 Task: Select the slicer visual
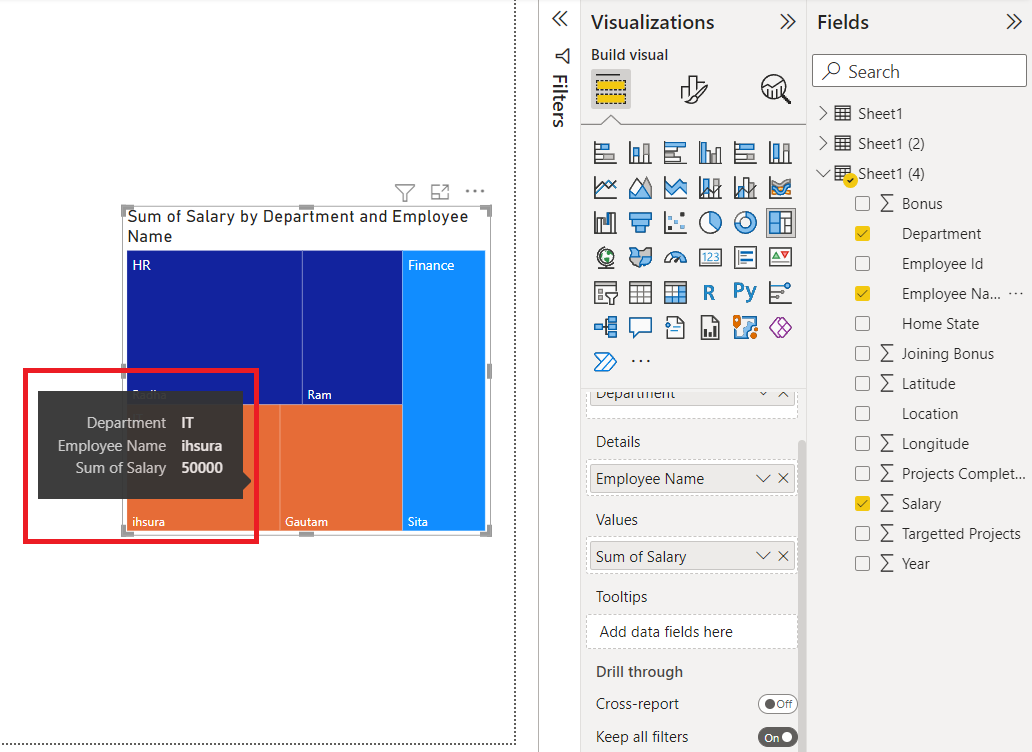pyautogui.click(x=605, y=292)
